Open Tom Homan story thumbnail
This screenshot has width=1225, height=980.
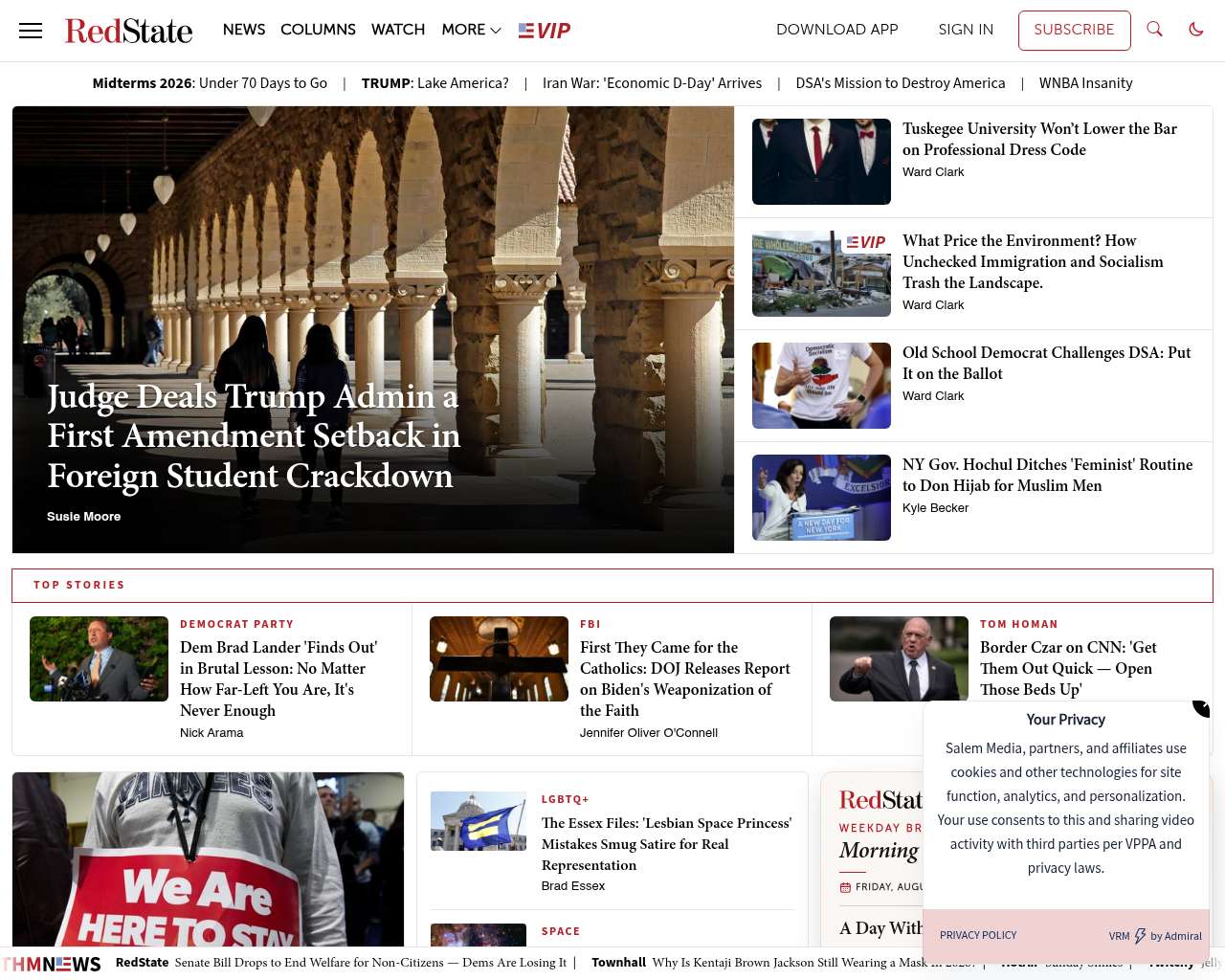pos(899,658)
